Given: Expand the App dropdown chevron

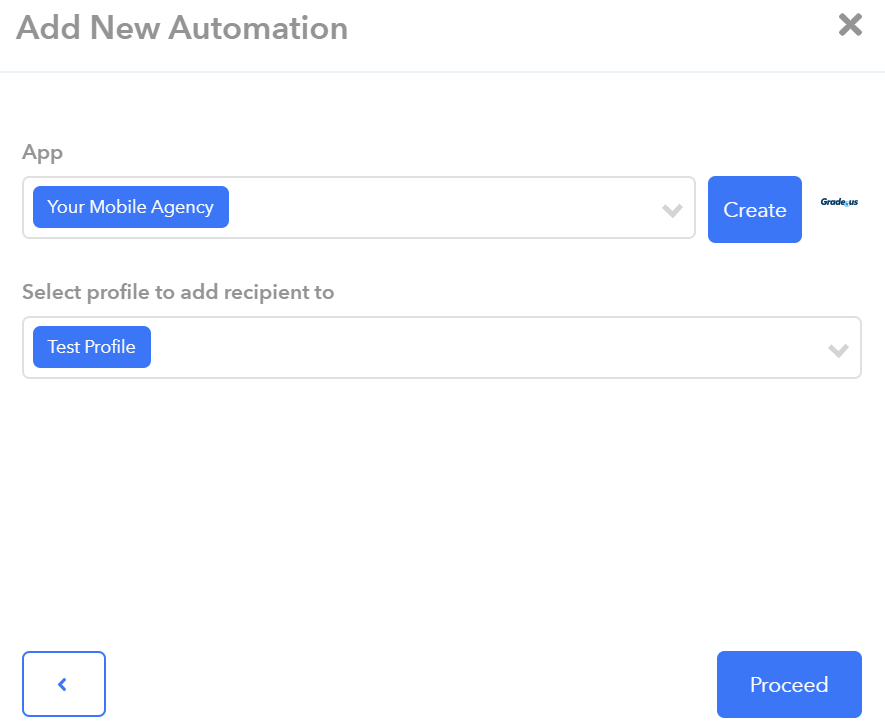Looking at the screenshot, I should pyautogui.click(x=672, y=210).
